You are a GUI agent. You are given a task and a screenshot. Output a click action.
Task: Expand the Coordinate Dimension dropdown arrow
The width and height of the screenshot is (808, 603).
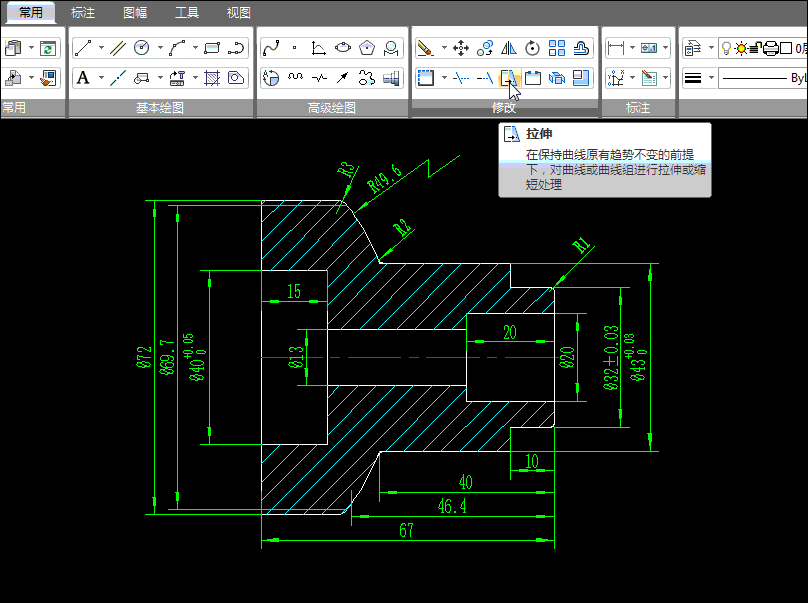(632, 78)
